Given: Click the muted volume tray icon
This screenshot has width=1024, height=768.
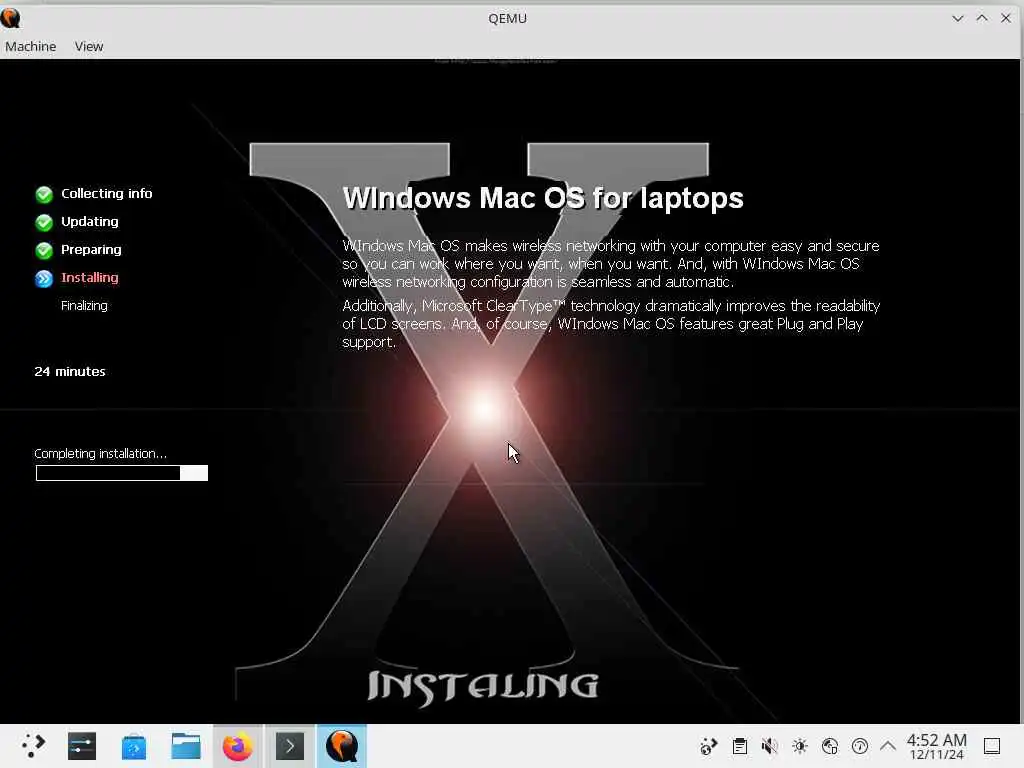Looking at the screenshot, I should point(770,746).
